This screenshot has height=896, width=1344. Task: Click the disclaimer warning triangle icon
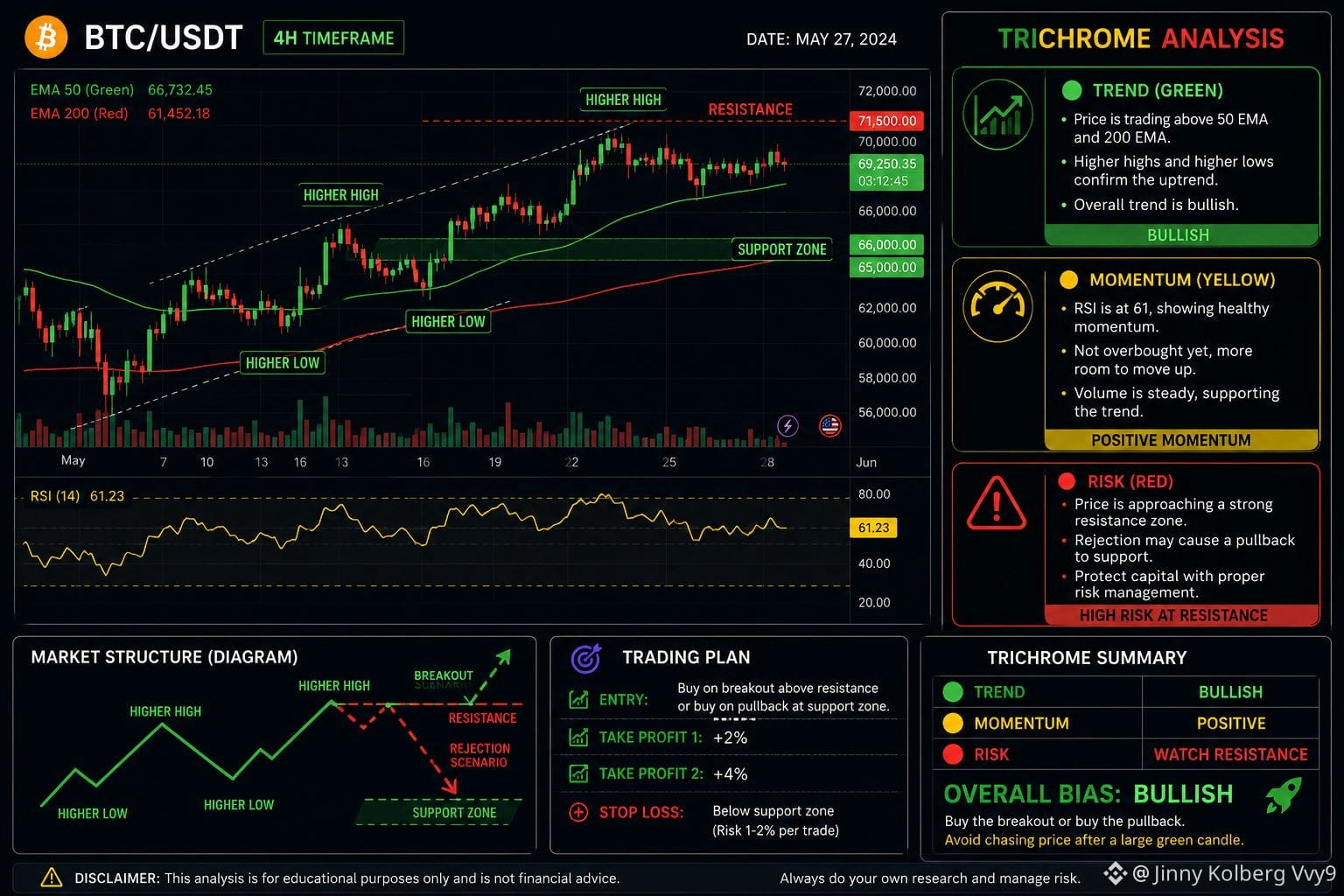(x=52, y=877)
